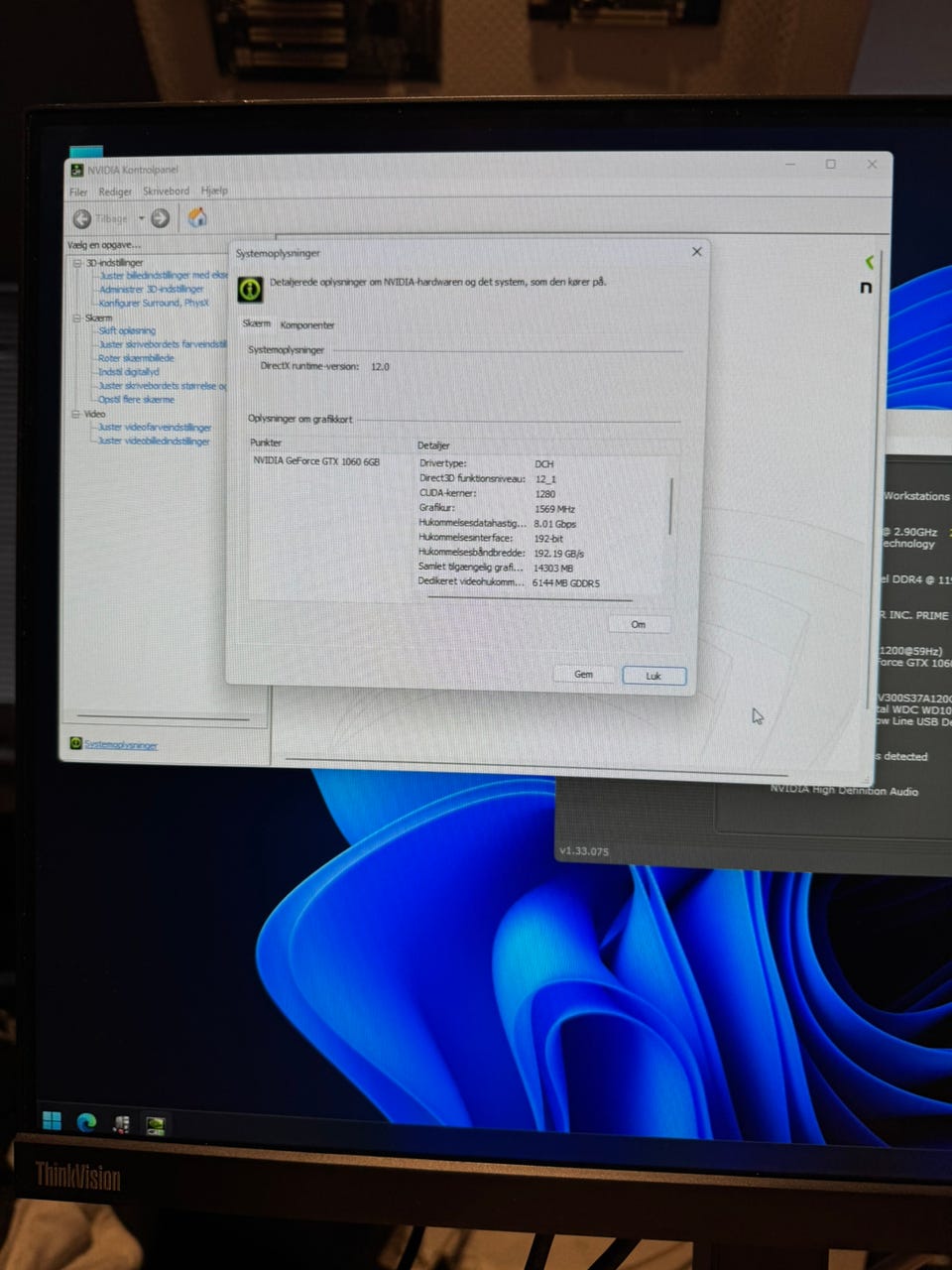Image resolution: width=952 pixels, height=1270 pixels.
Task: Select Juster skrivebordets farveindstillinger
Action: point(162,344)
